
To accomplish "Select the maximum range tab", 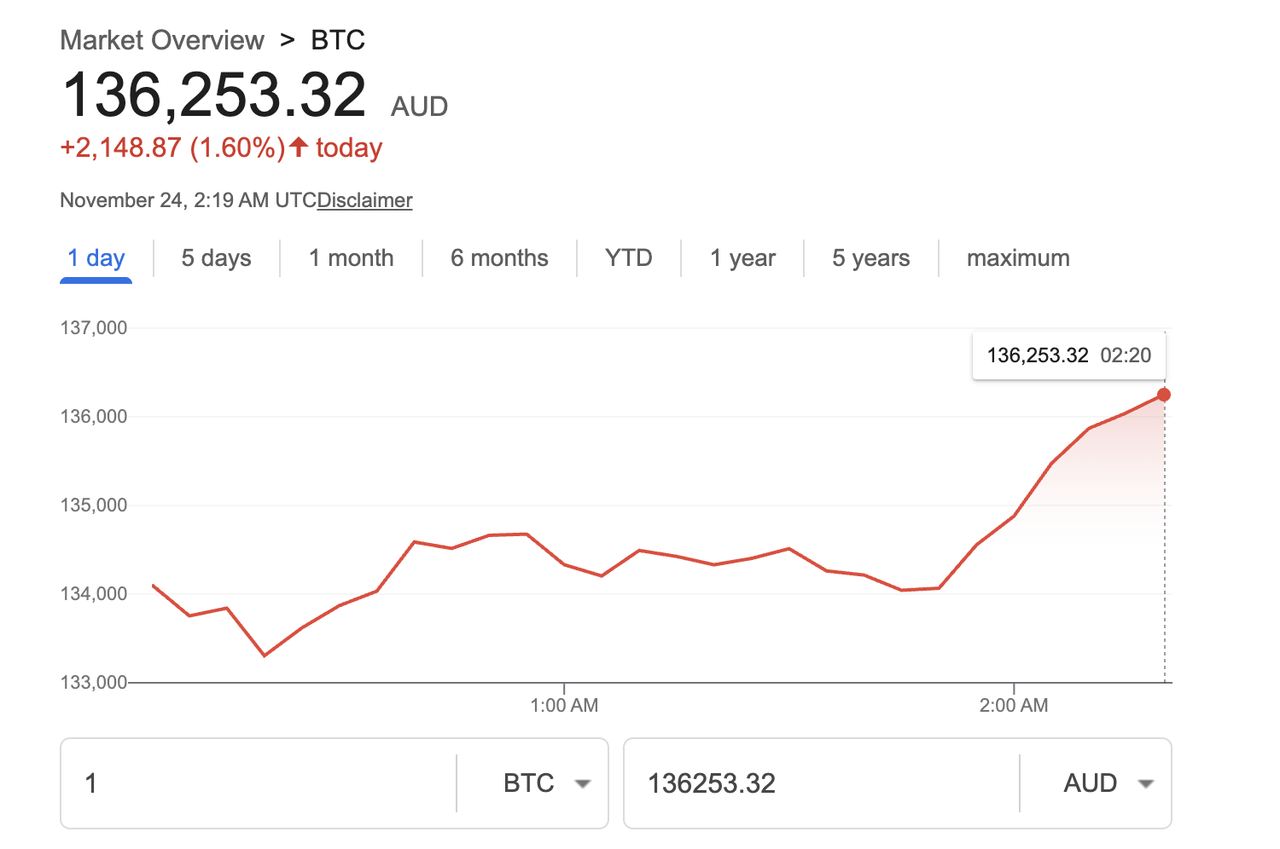I will point(1018,258).
